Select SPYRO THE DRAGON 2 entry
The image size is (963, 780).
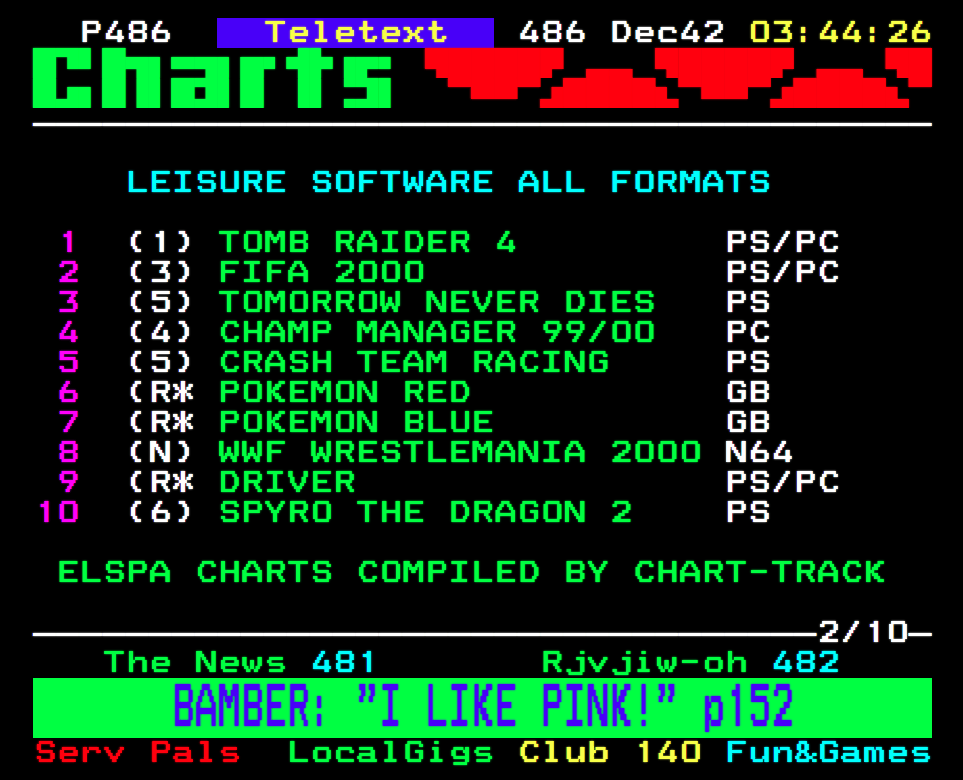pyautogui.click(x=426, y=513)
